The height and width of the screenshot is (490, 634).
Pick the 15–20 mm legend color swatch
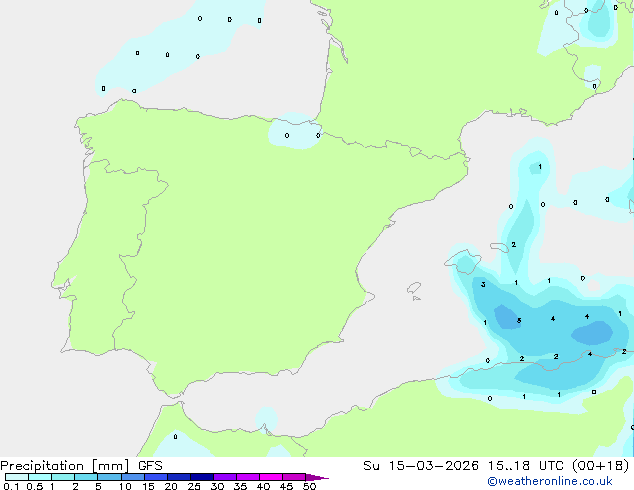156,477
